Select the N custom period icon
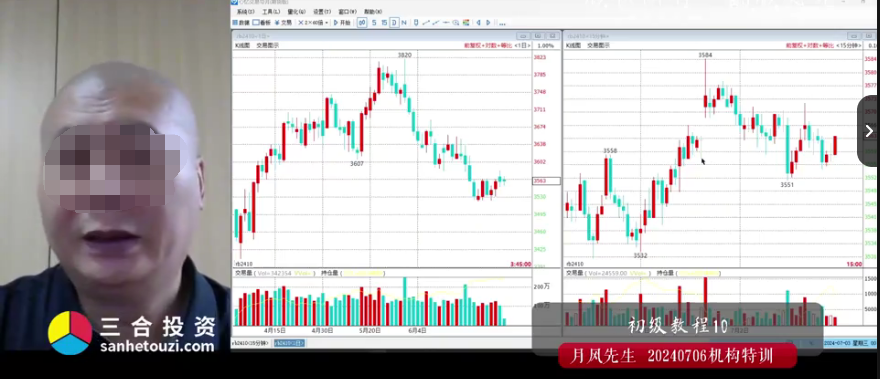Screen dimensions: 880x379 [x=404, y=22]
